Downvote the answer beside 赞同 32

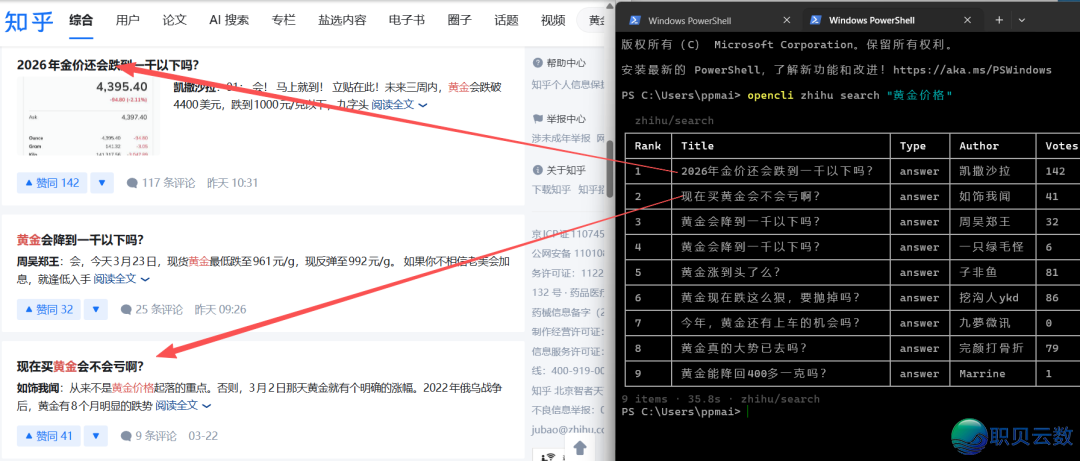tap(96, 309)
